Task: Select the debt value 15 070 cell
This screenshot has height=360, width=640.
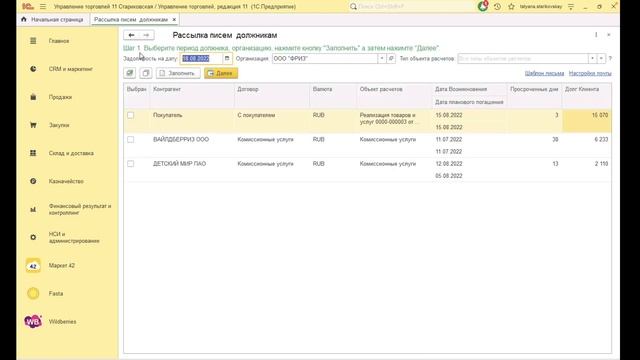Action: point(587,121)
